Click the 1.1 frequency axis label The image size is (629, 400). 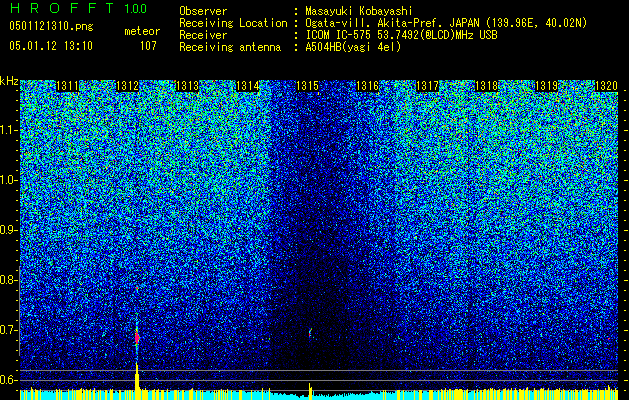(9, 130)
